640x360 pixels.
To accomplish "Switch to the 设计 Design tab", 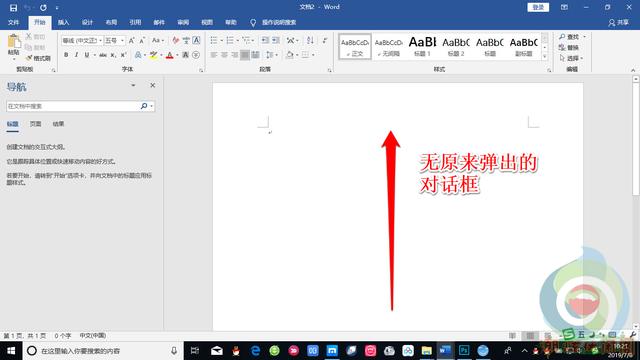I will pyautogui.click(x=87, y=22).
